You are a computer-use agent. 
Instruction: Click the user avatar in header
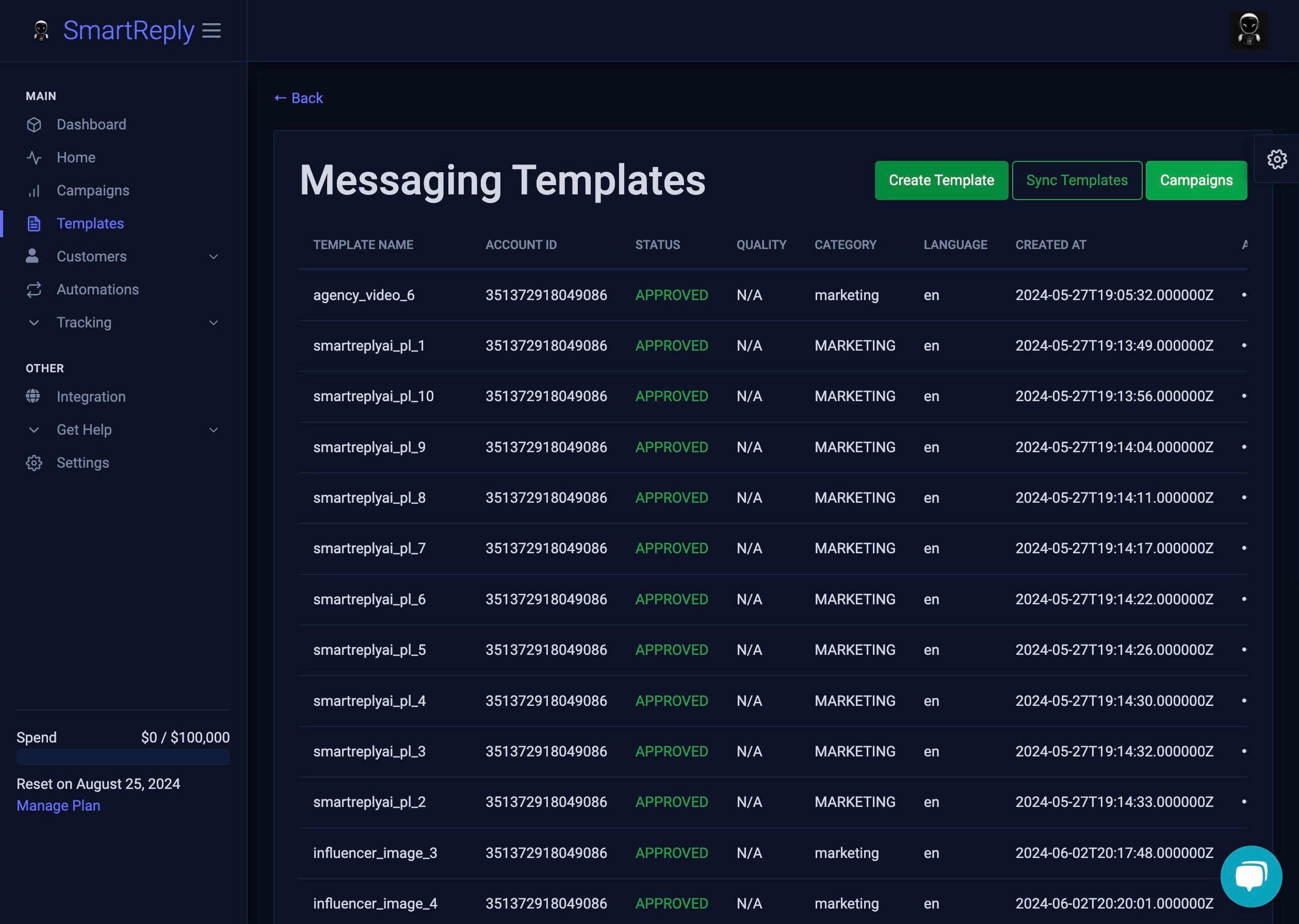coord(1249,29)
